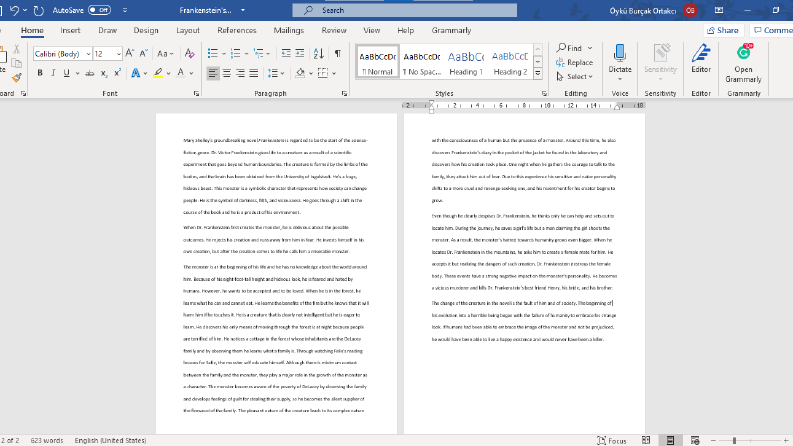
Task: Toggle Italic formatting
Action: pos(53,73)
